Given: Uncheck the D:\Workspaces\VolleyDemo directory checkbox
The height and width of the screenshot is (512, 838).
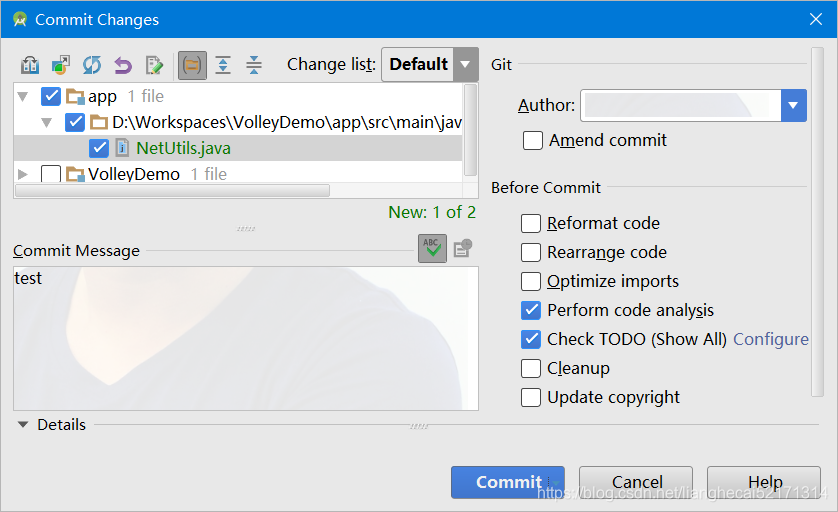Looking at the screenshot, I should (75, 122).
